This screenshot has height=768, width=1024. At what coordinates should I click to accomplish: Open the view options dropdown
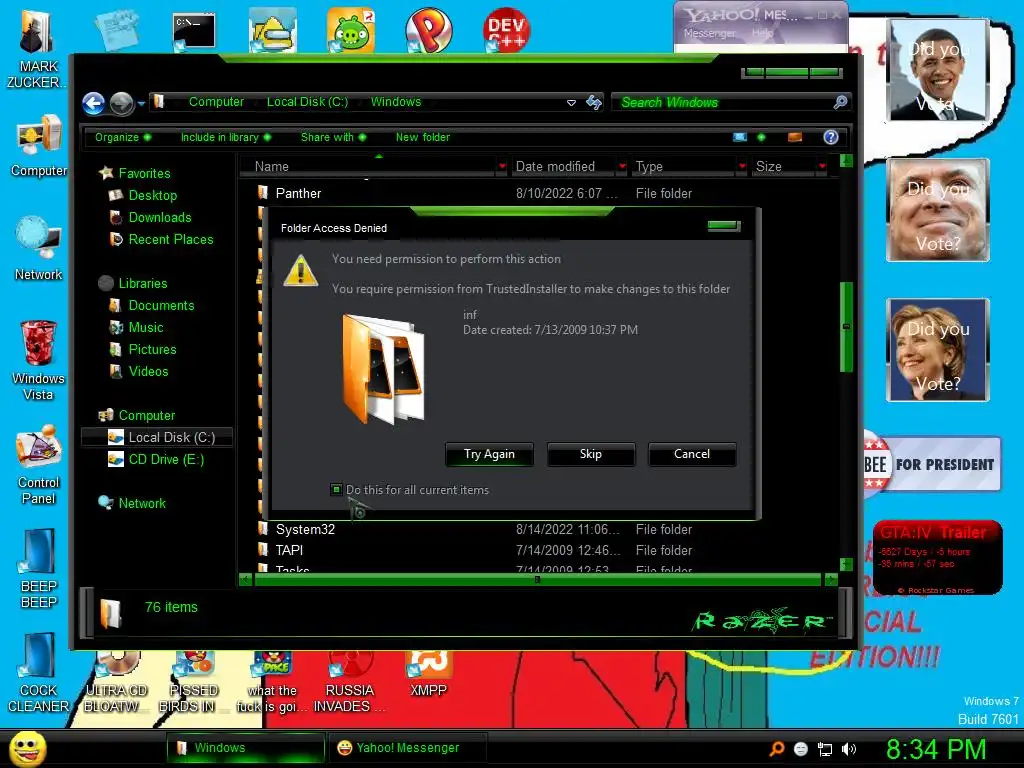click(761, 137)
